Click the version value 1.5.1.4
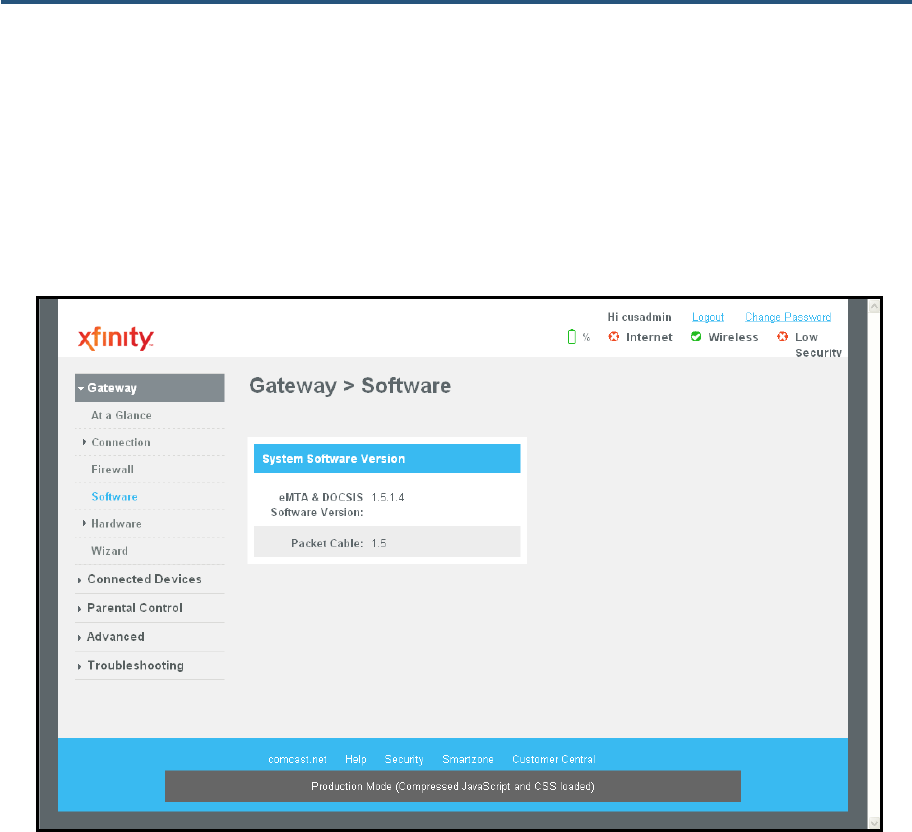The image size is (912, 832). (x=388, y=497)
